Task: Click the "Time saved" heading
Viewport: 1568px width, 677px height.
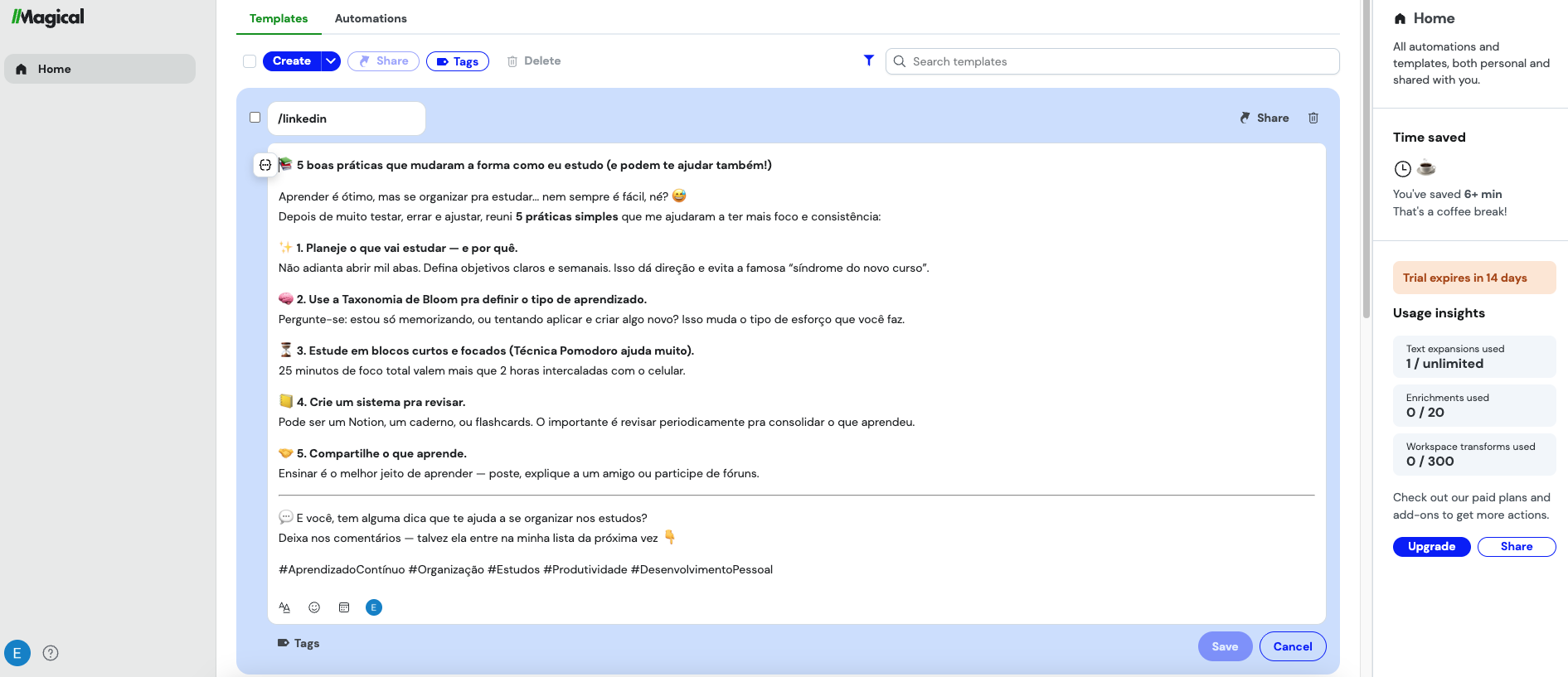Action: (x=1430, y=138)
